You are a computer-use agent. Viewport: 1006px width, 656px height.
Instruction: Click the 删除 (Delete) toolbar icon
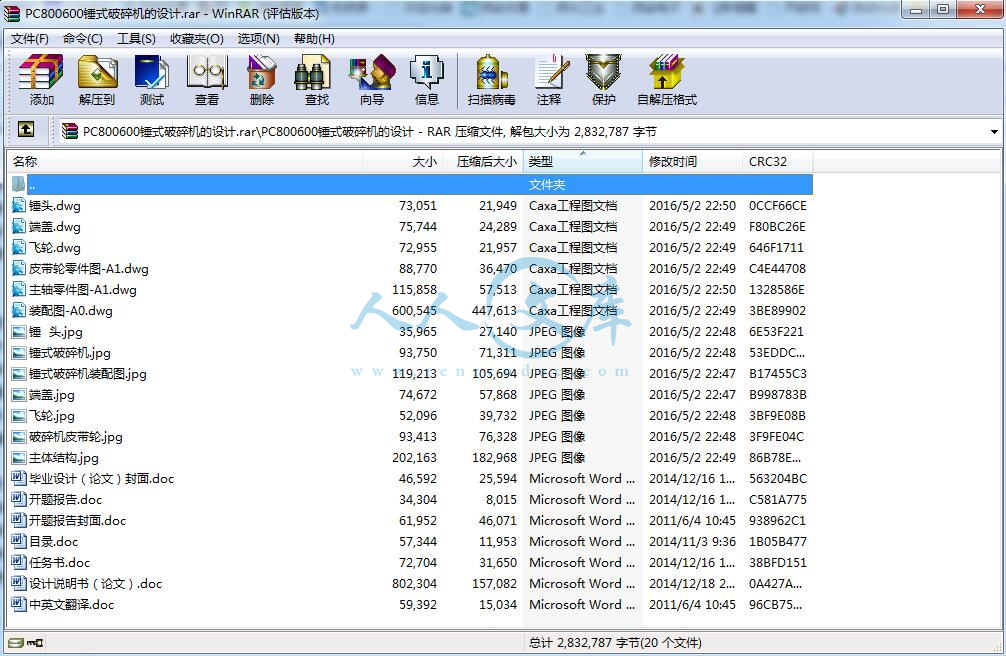(x=262, y=80)
